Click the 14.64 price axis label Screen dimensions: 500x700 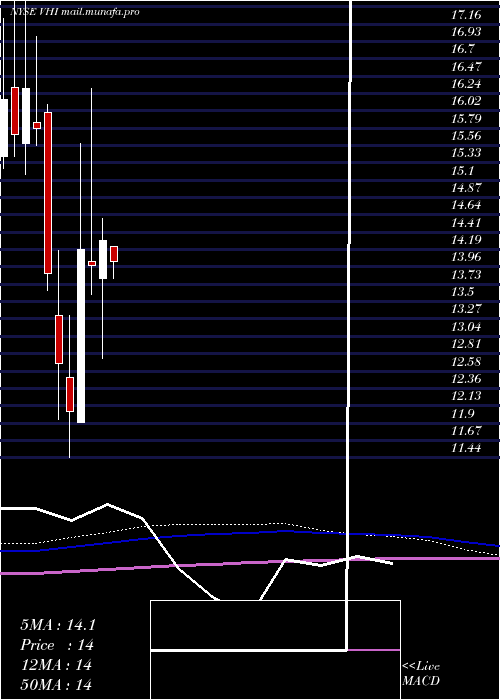(x=466, y=205)
